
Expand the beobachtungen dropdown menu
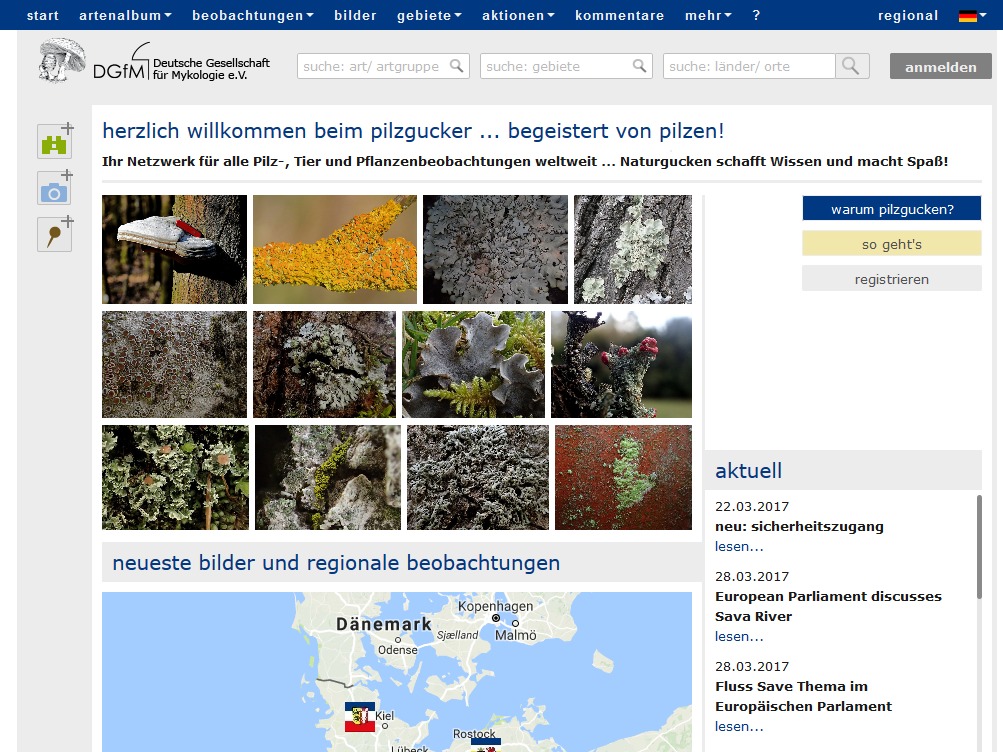coord(252,15)
